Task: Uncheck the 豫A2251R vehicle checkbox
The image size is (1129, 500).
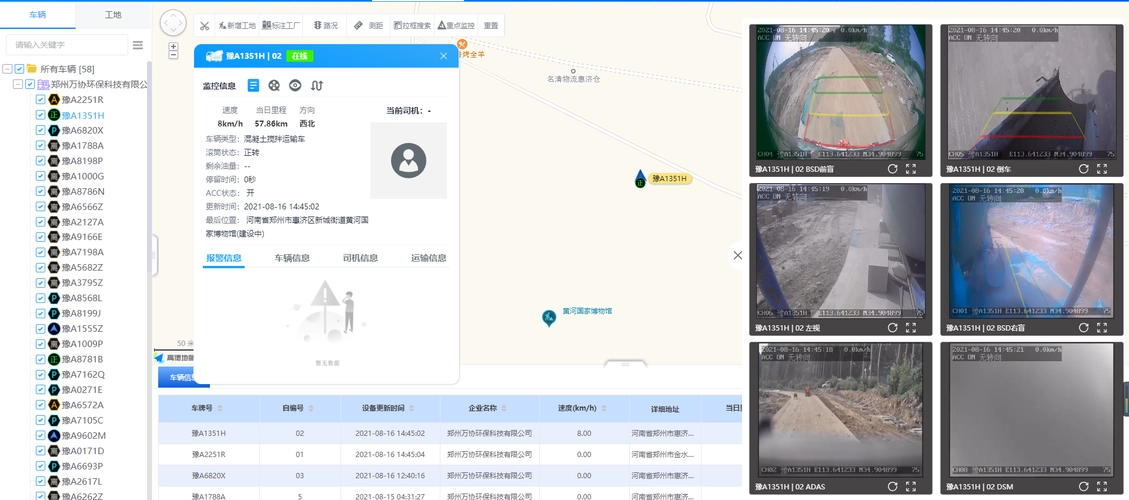Action: point(41,100)
